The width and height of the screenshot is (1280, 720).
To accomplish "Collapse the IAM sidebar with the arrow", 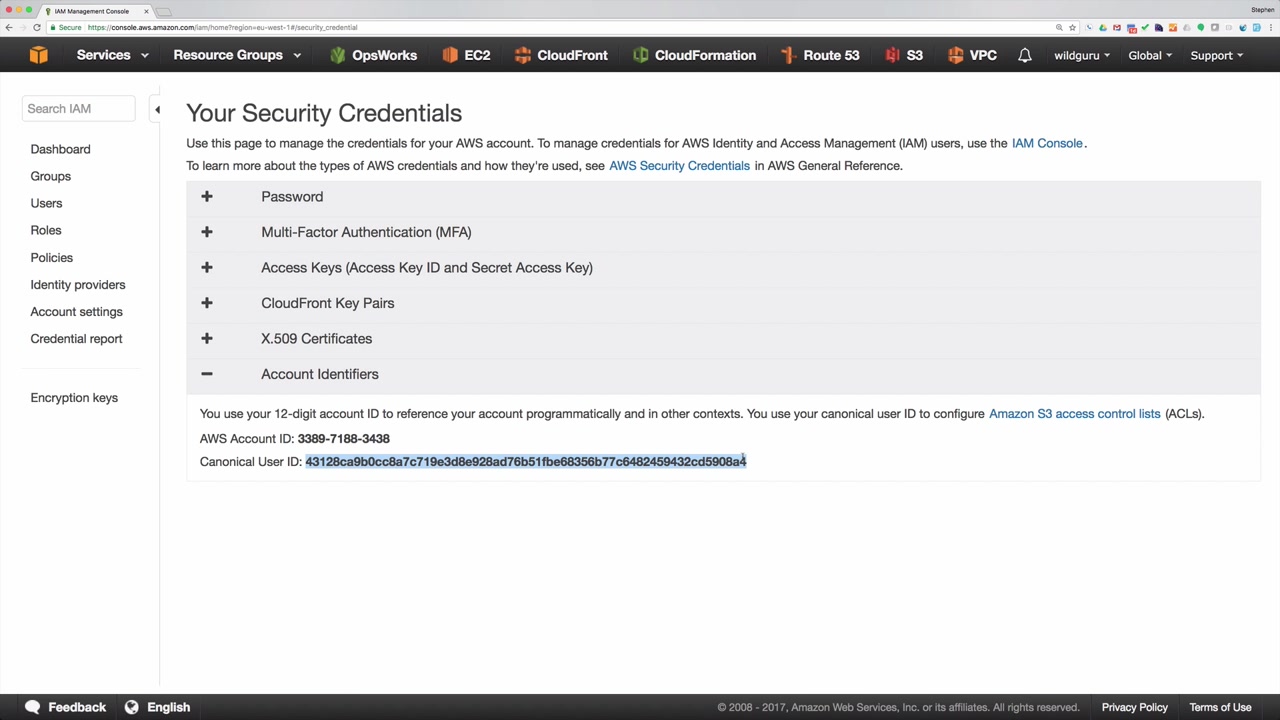I will pyautogui.click(x=157, y=109).
